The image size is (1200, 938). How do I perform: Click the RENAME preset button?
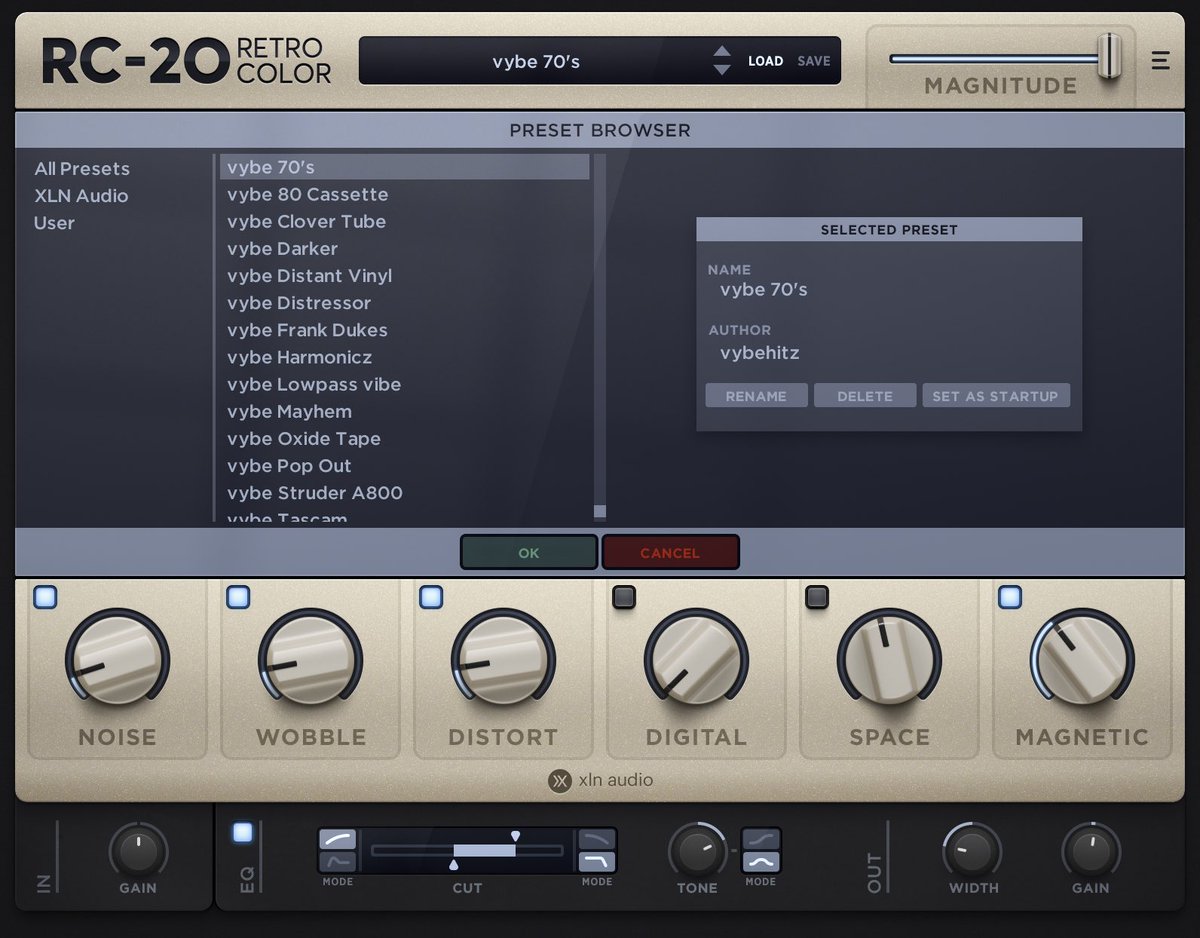click(x=756, y=396)
